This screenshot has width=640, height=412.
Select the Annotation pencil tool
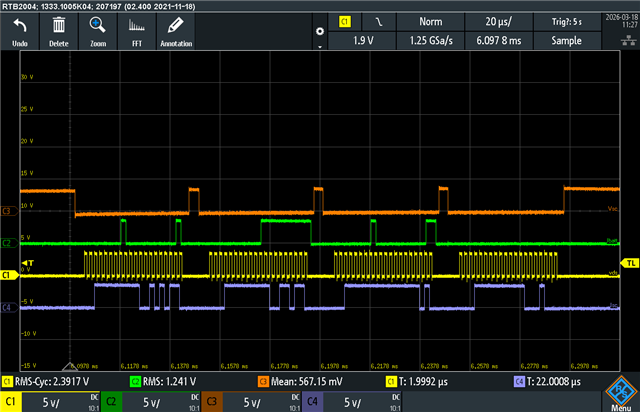click(x=176, y=31)
